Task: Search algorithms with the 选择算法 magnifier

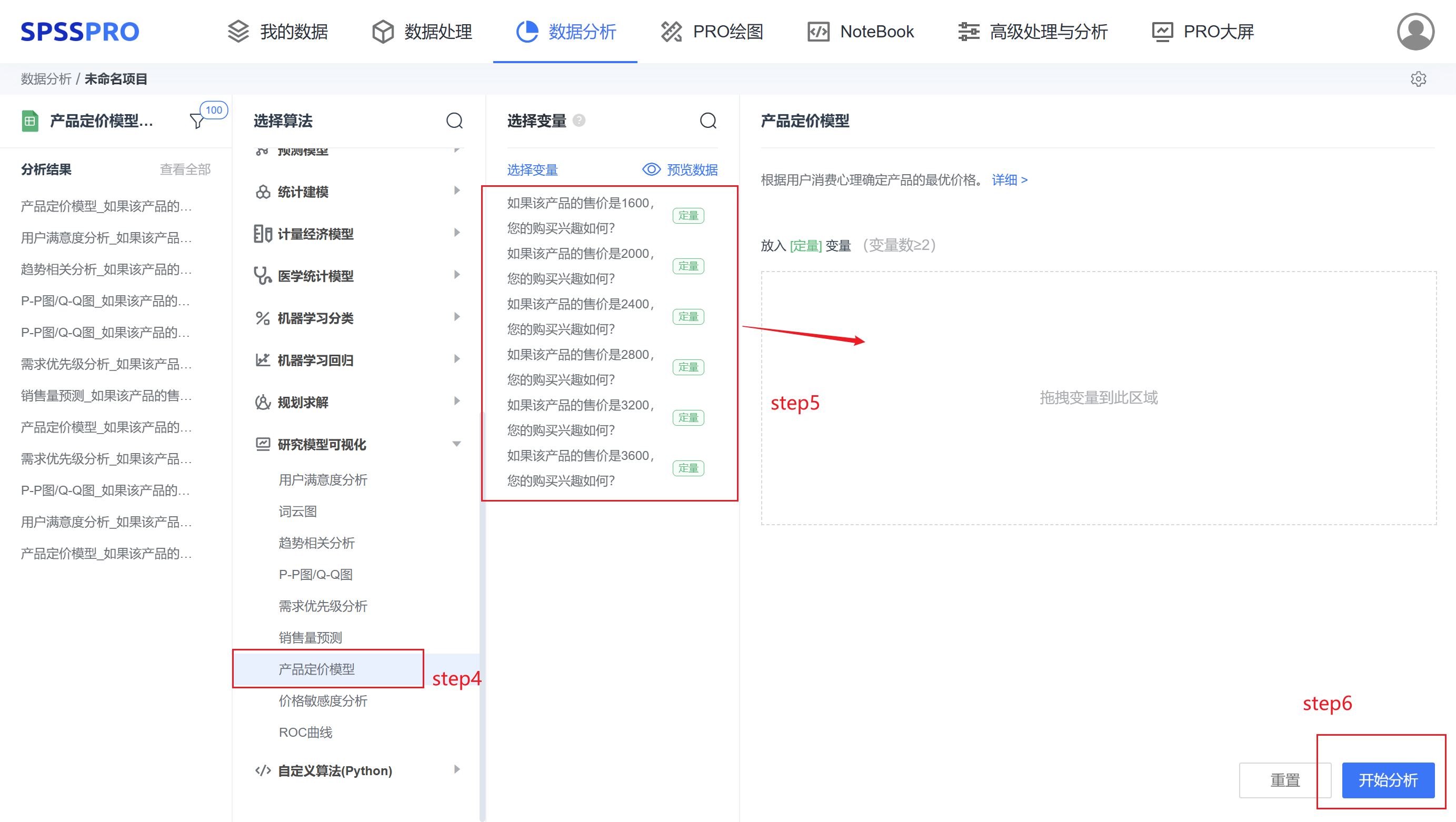Action: (454, 121)
